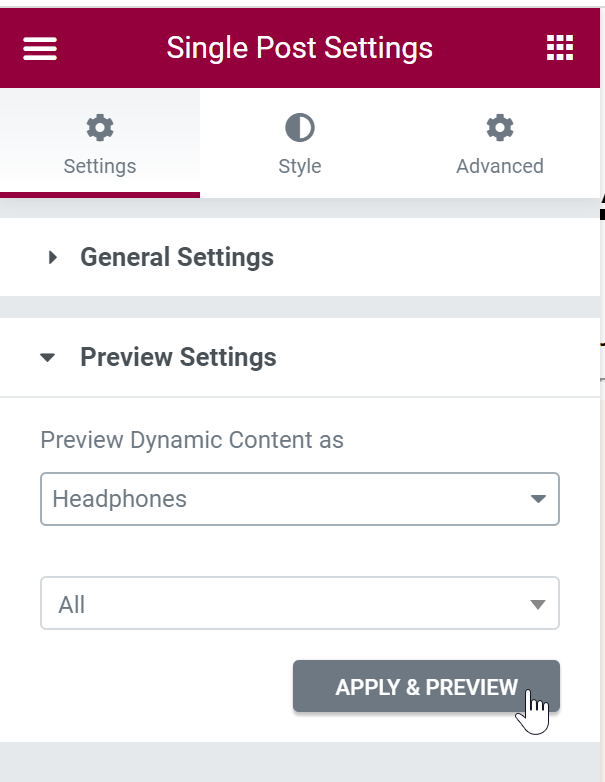The width and height of the screenshot is (605, 782).
Task: Expand General Settings using its arrow
Action: coord(52,257)
